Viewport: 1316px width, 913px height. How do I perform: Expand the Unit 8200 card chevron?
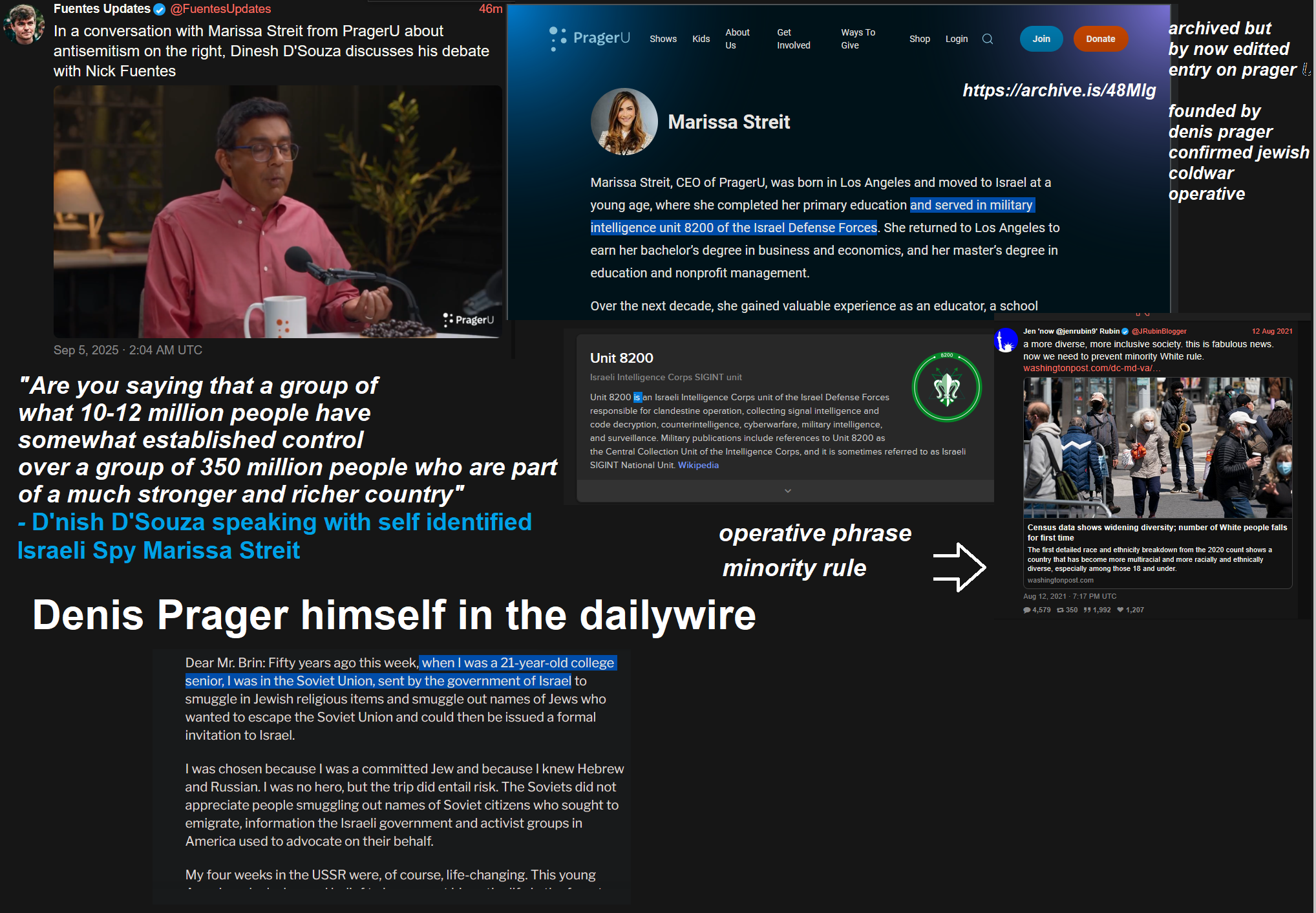pos(787,491)
